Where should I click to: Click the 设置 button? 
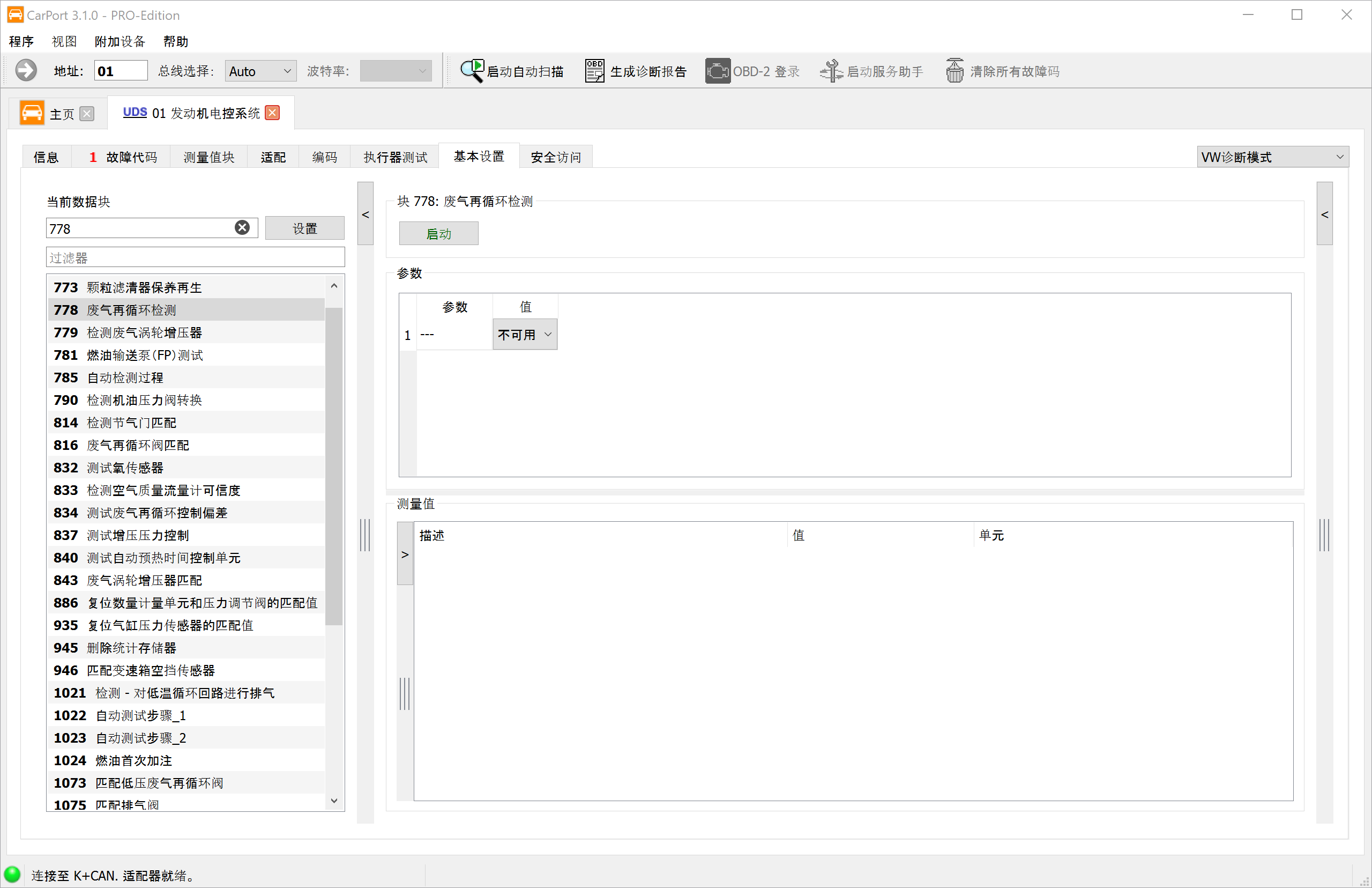305,228
